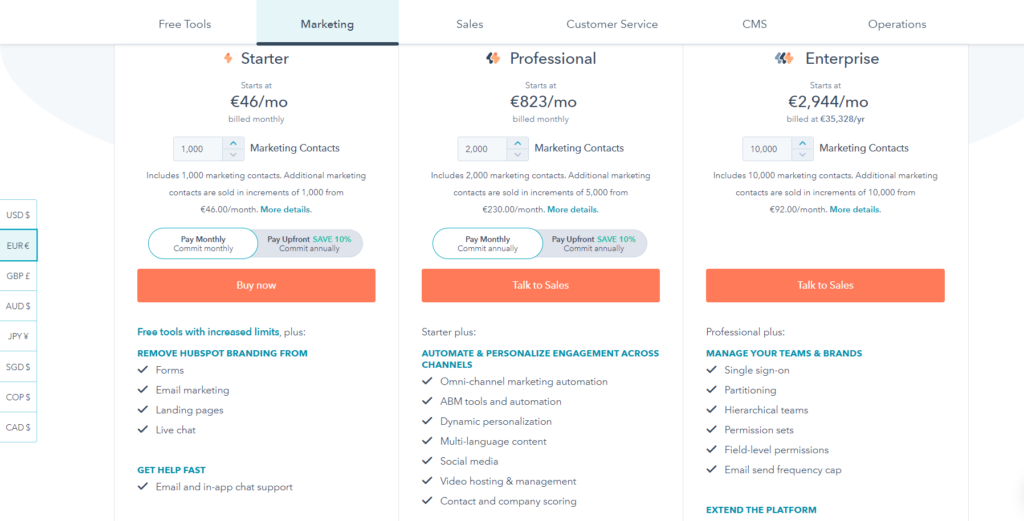The width and height of the screenshot is (1024, 521).
Task: Open Free tools with increased limits link
Action: point(208,332)
